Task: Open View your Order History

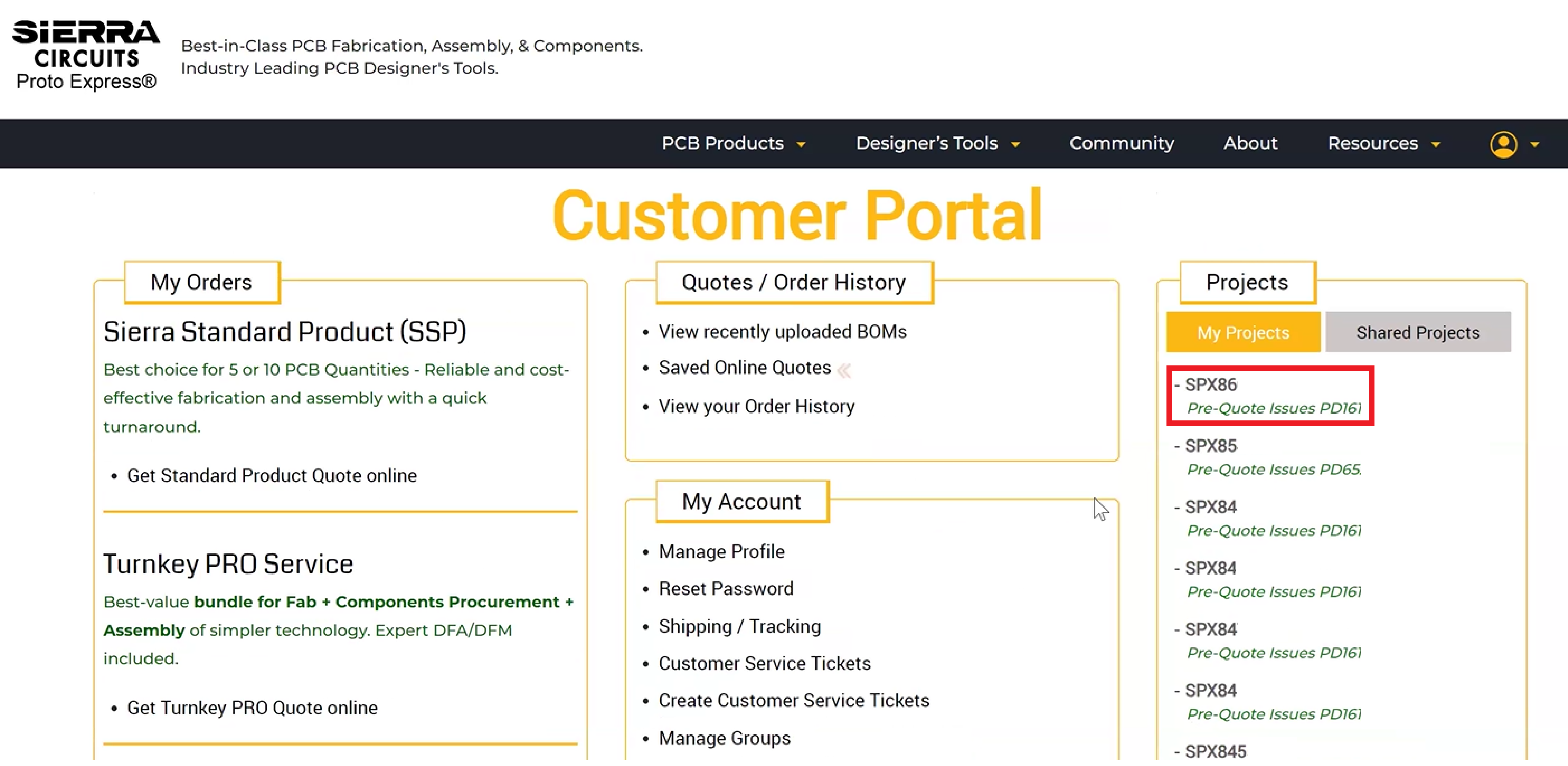Action: pyautogui.click(x=757, y=406)
